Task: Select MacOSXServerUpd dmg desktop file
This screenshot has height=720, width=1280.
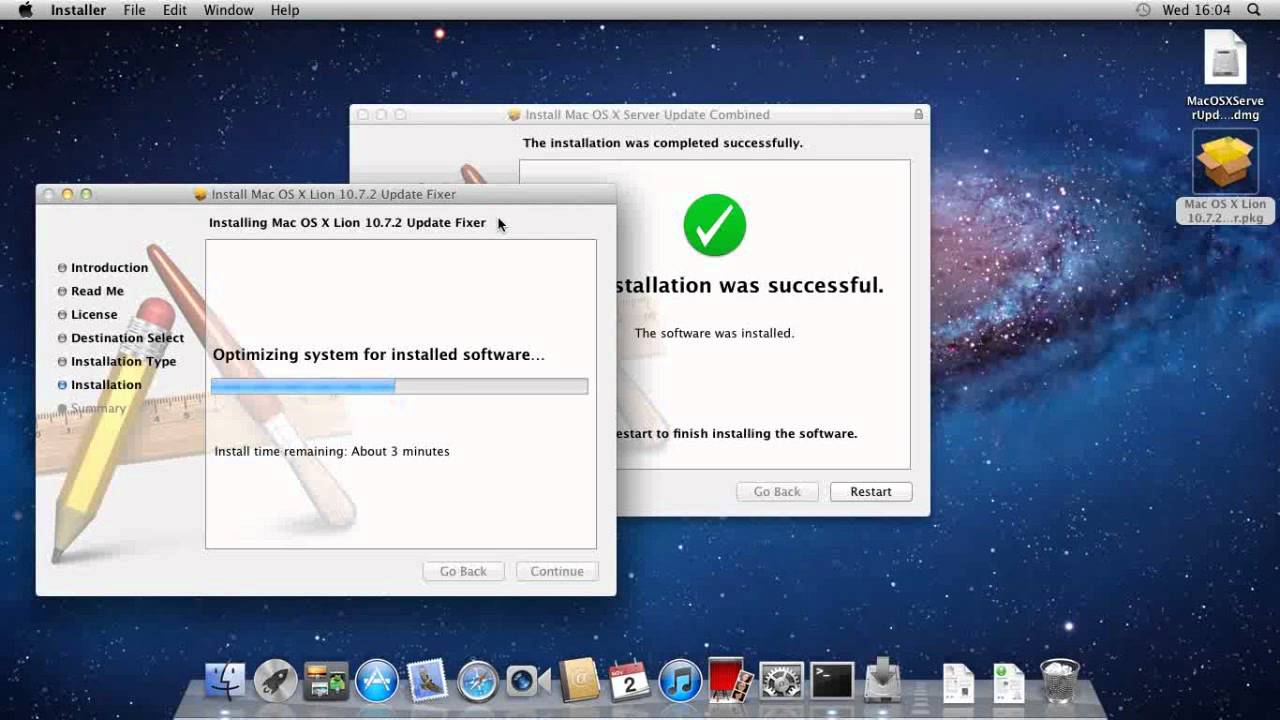Action: coord(1225,75)
